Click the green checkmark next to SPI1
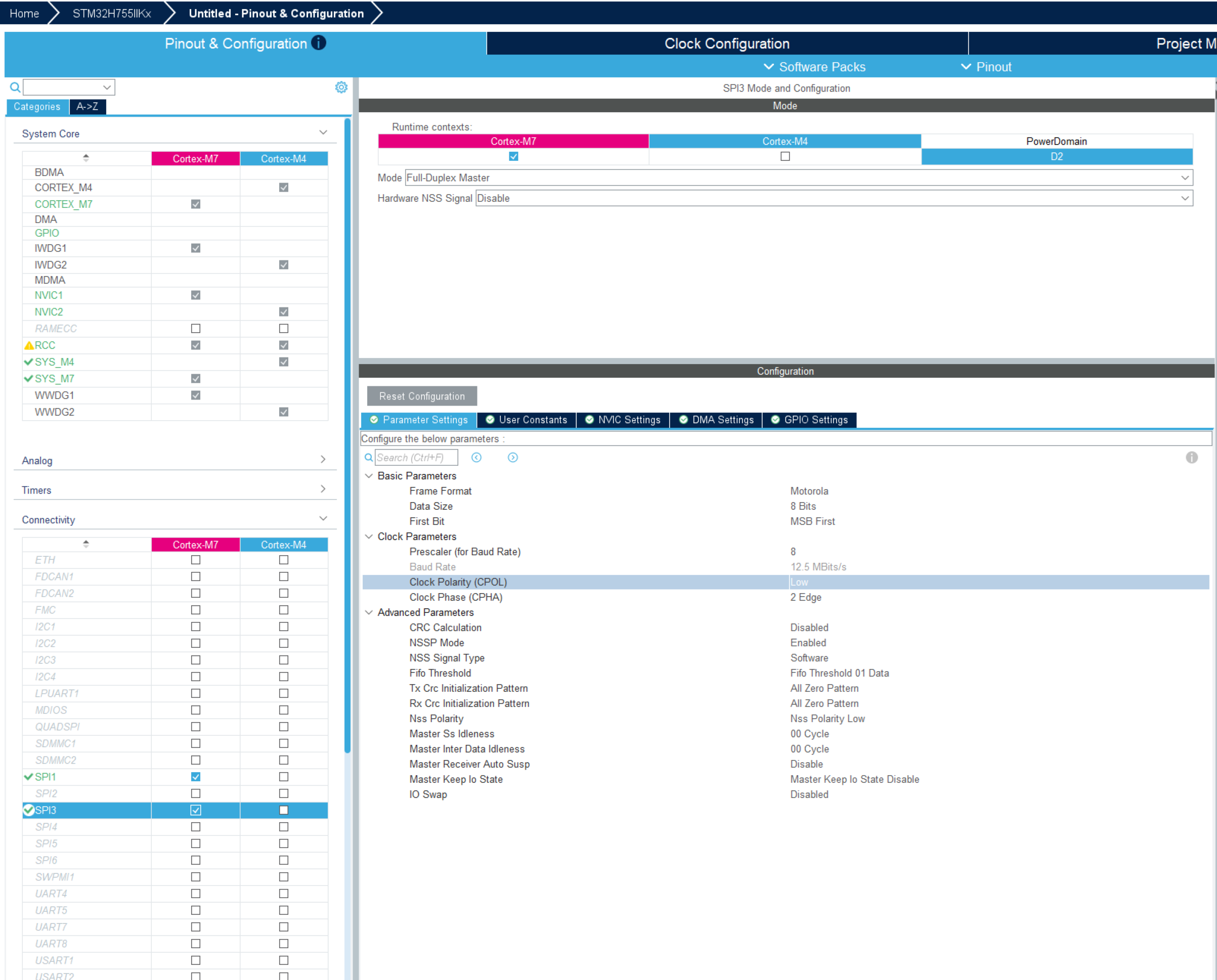 pyautogui.click(x=28, y=777)
